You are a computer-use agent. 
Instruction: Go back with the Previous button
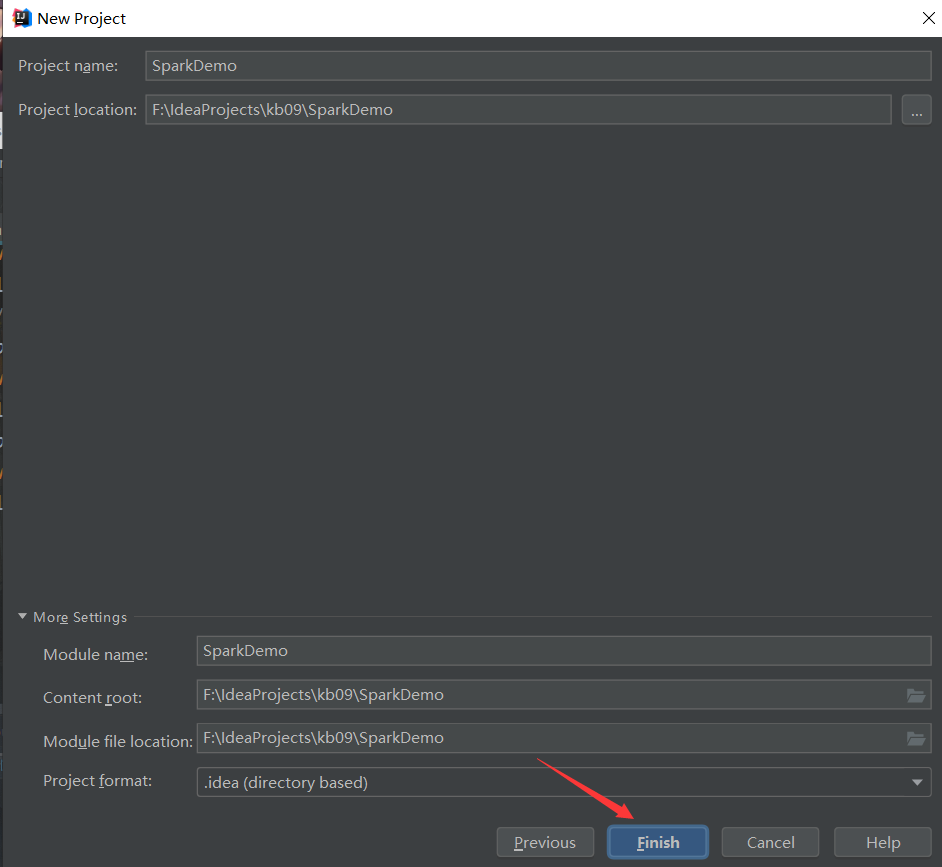(x=545, y=841)
